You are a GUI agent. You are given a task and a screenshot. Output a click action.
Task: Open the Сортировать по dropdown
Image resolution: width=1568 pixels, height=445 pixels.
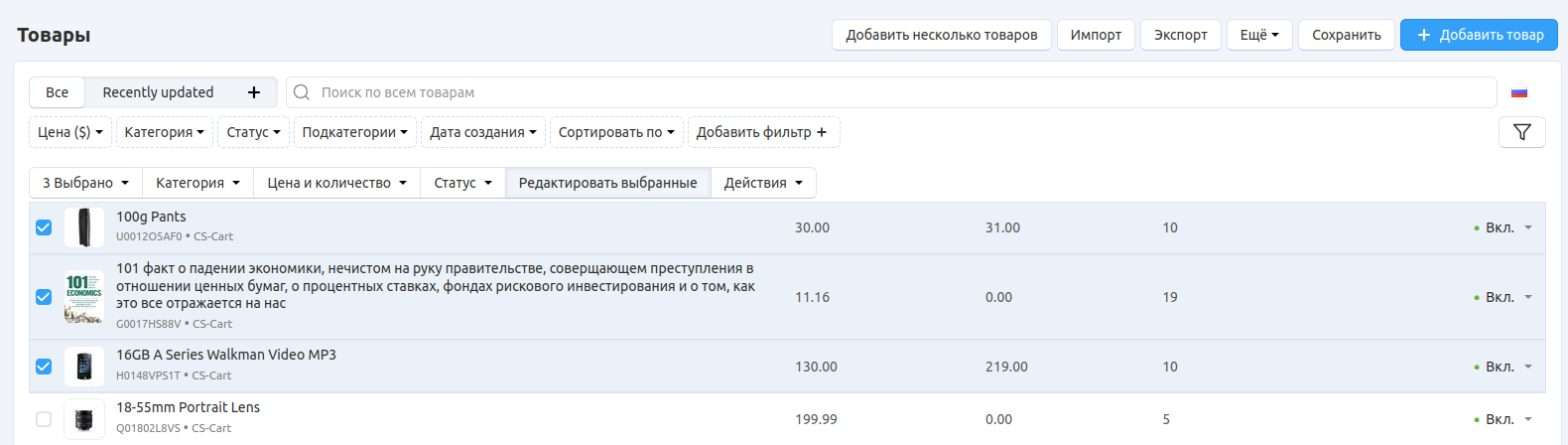615,132
